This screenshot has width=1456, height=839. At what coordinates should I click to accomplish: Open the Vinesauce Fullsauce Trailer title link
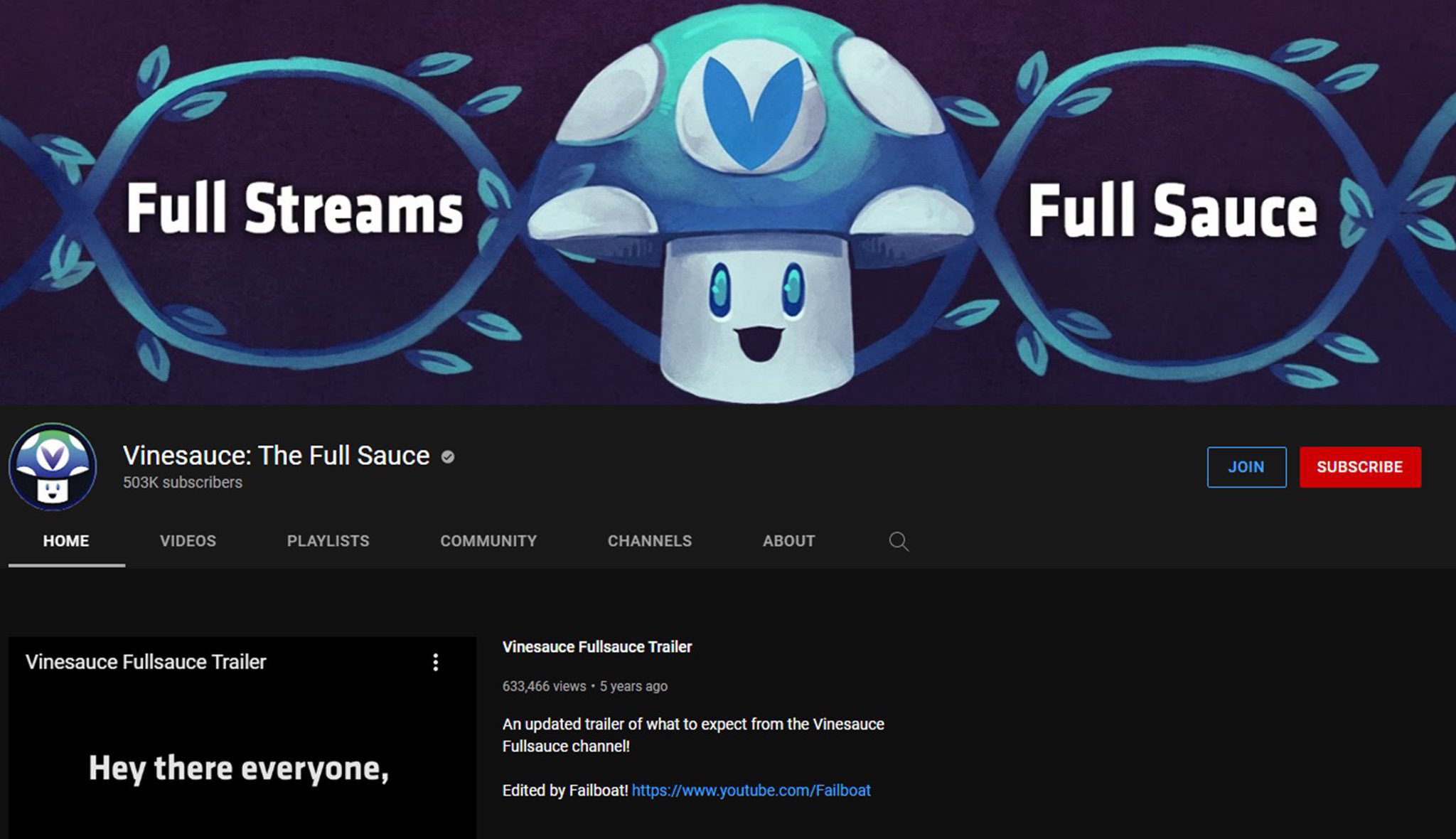point(597,647)
